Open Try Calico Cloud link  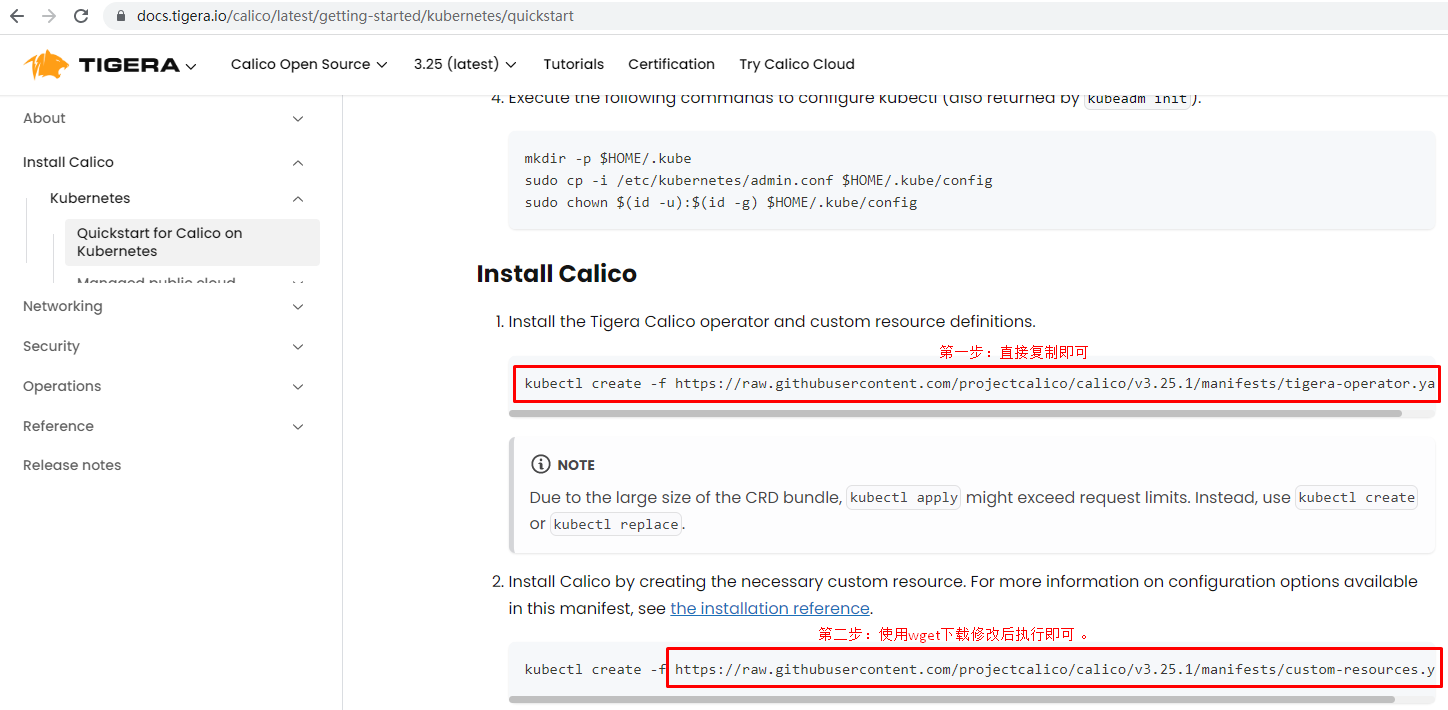tap(797, 64)
